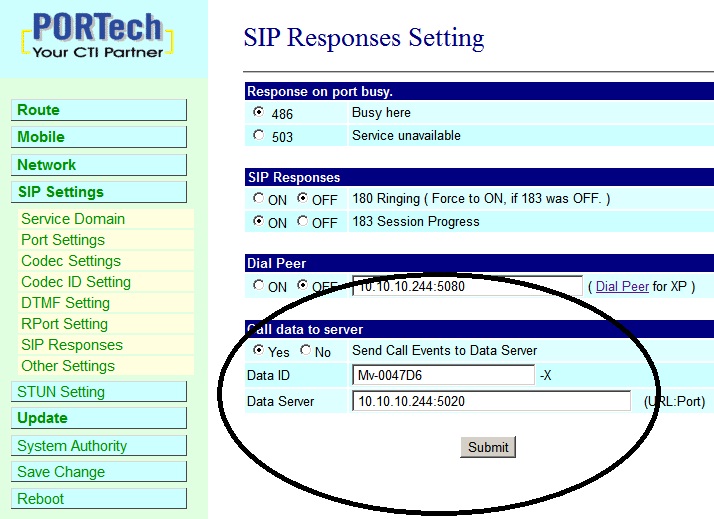Click the 'SIP Responses' section header
714x519 pixels.
[294, 177]
